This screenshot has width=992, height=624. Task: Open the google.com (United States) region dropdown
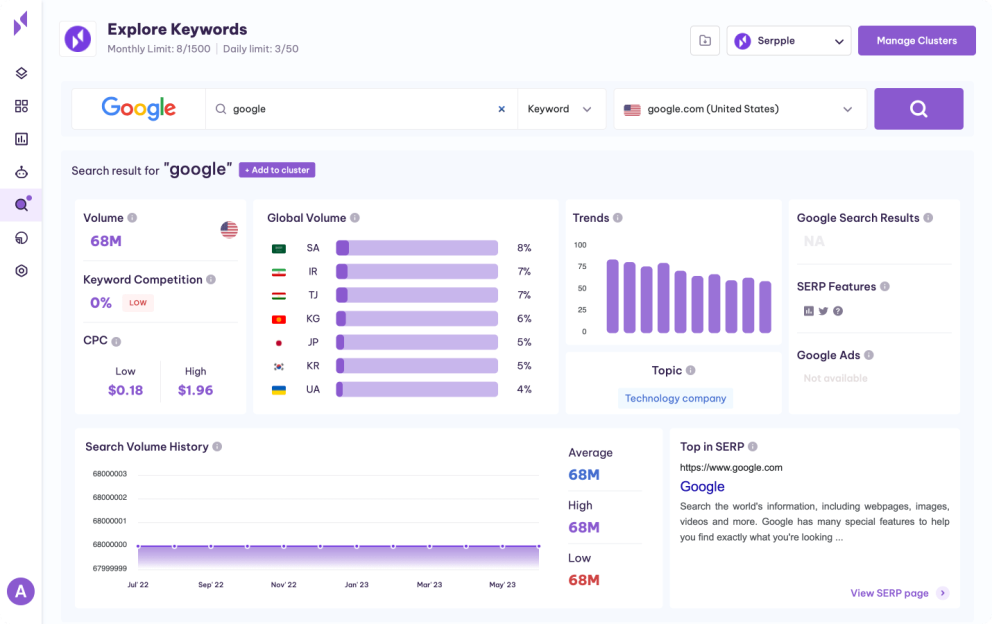tap(740, 109)
